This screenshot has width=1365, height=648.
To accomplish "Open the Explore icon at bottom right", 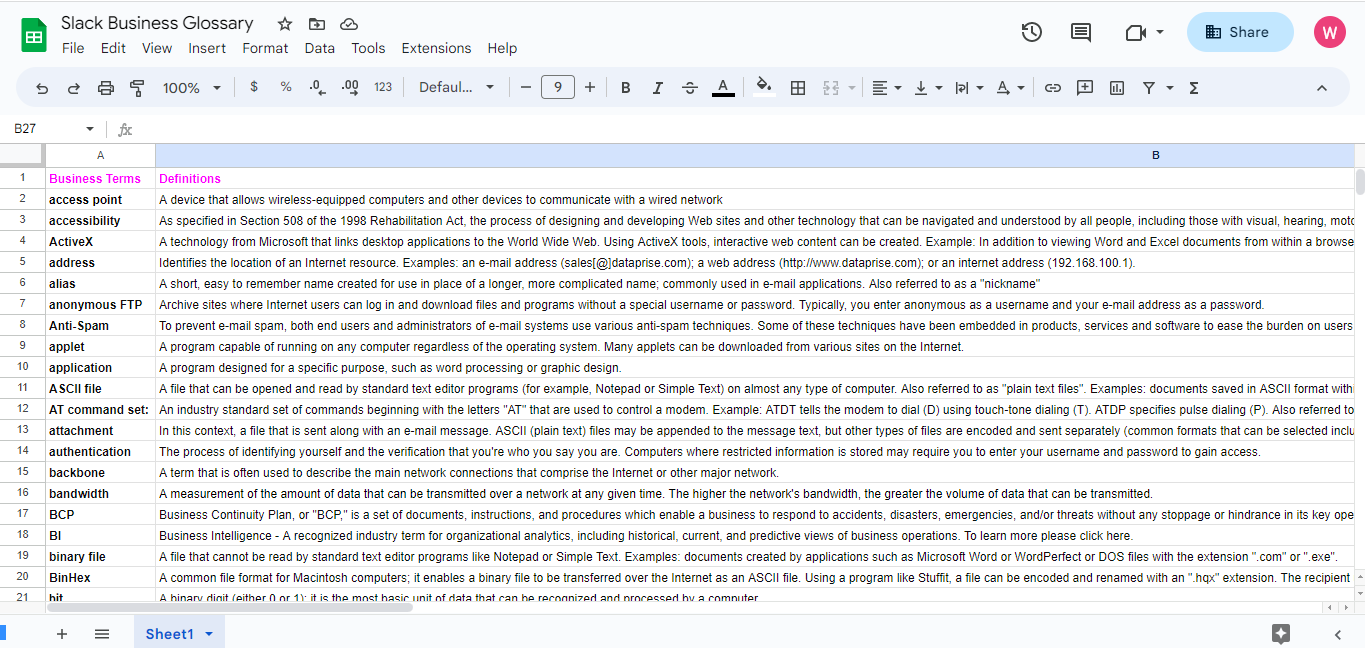I will coord(1281,633).
